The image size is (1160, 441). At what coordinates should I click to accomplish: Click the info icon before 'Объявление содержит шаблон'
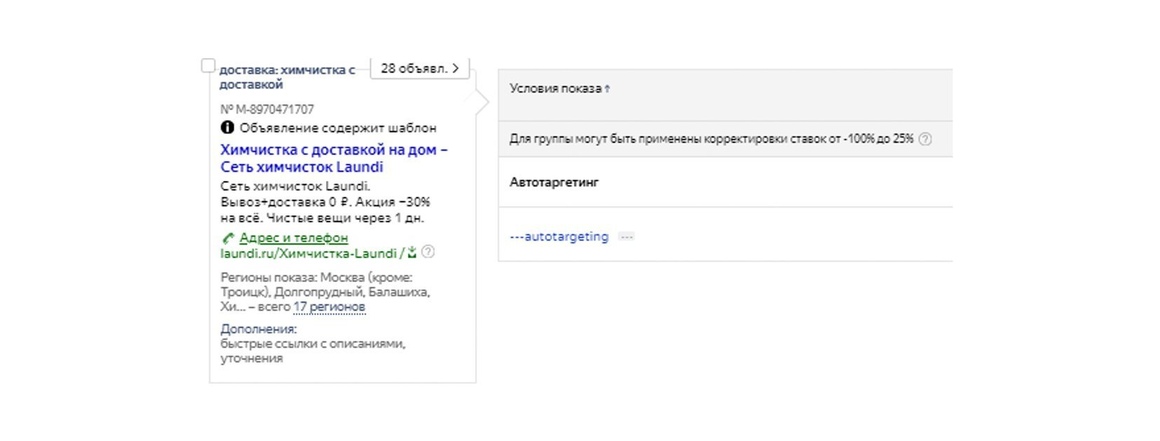pyautogui.click(x=227, y=128)
